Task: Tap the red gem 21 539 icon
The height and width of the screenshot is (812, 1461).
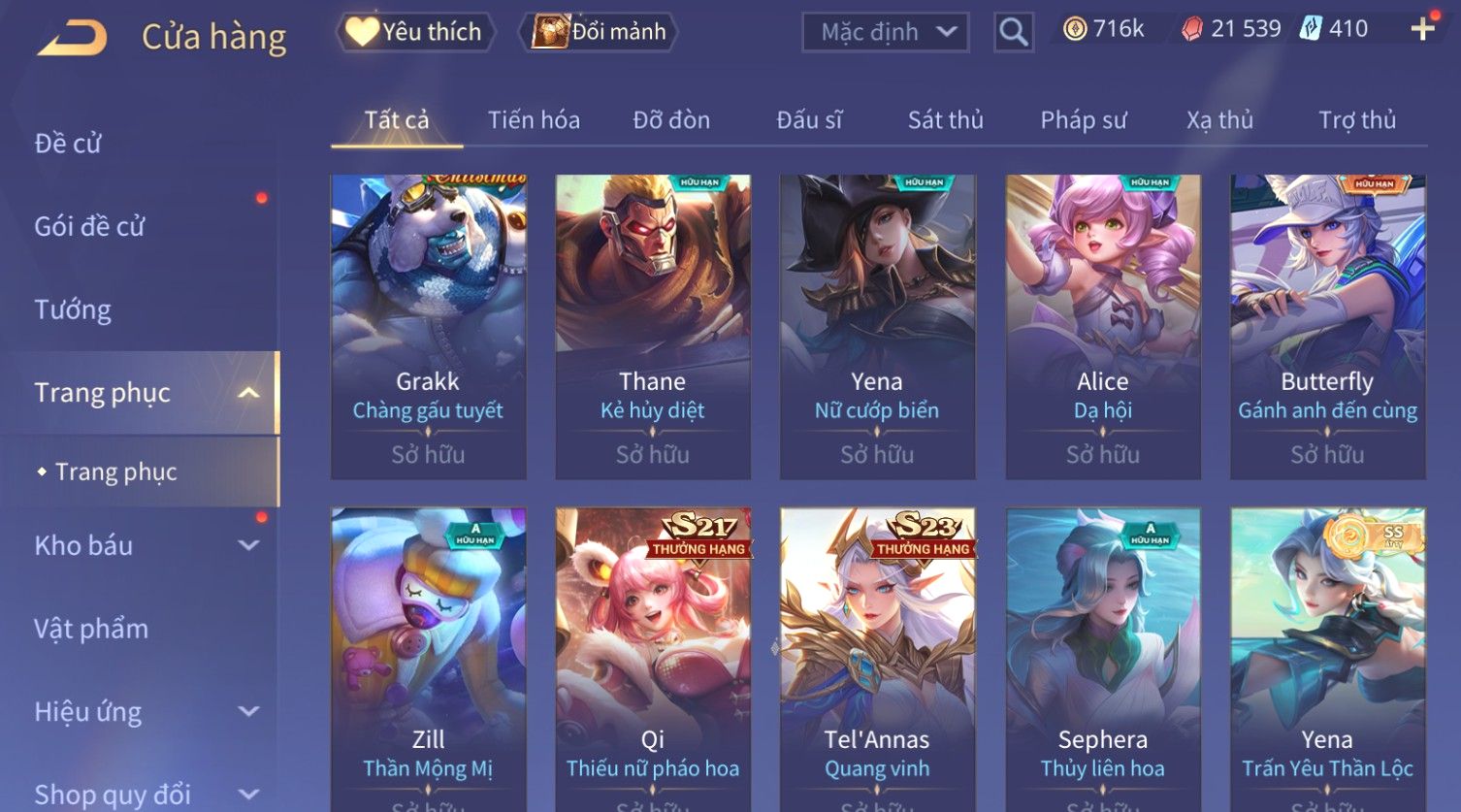Action: coord(1192,29)
